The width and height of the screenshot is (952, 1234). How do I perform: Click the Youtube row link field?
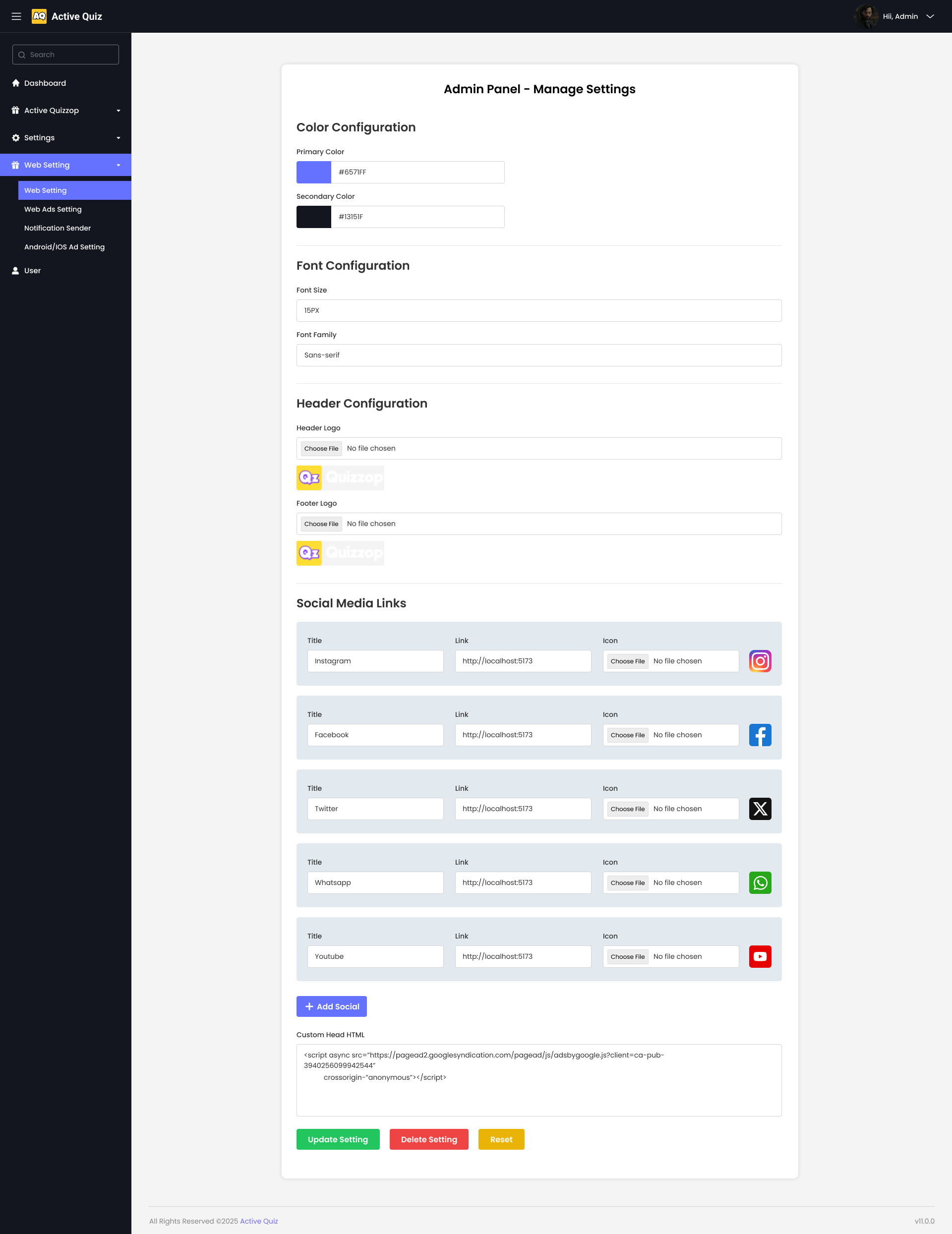click(523, 956)
